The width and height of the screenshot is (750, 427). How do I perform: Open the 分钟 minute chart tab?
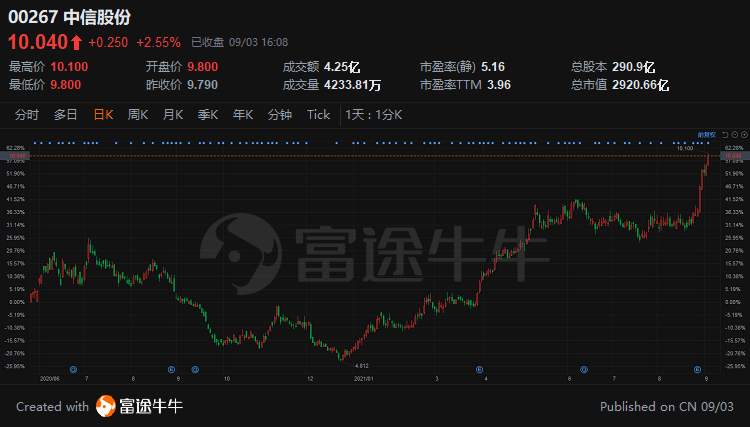(280, 115)
